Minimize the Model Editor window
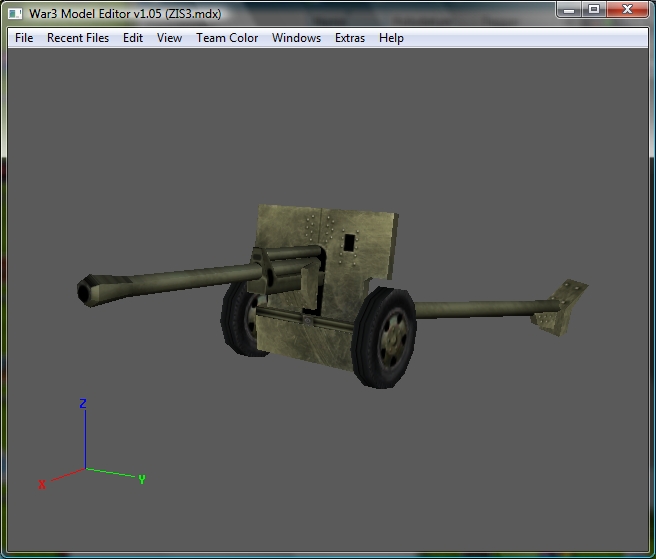 point(569,10)
